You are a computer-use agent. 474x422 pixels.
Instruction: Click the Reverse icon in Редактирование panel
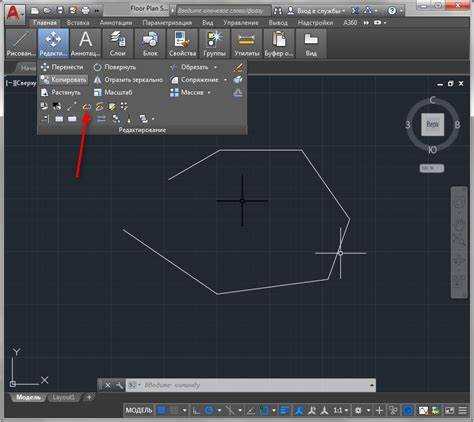pyautogui.click(x=101, y=119)
